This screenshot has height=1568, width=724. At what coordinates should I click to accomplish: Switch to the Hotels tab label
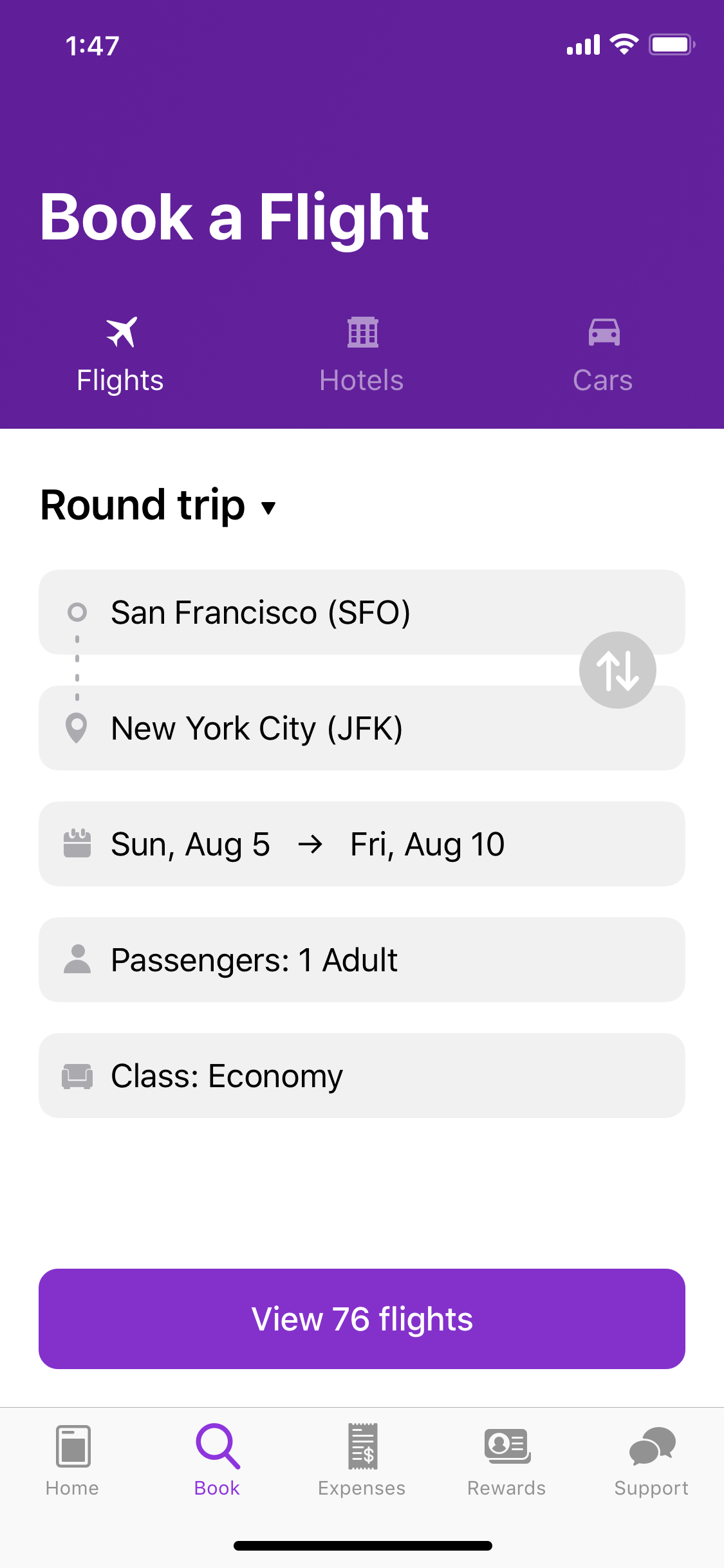tap(362, 380)
